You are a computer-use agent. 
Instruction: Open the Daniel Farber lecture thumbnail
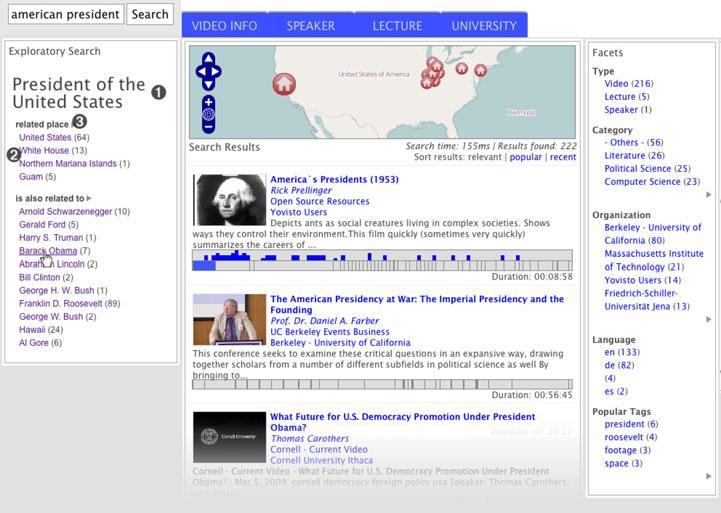(229, 319)
